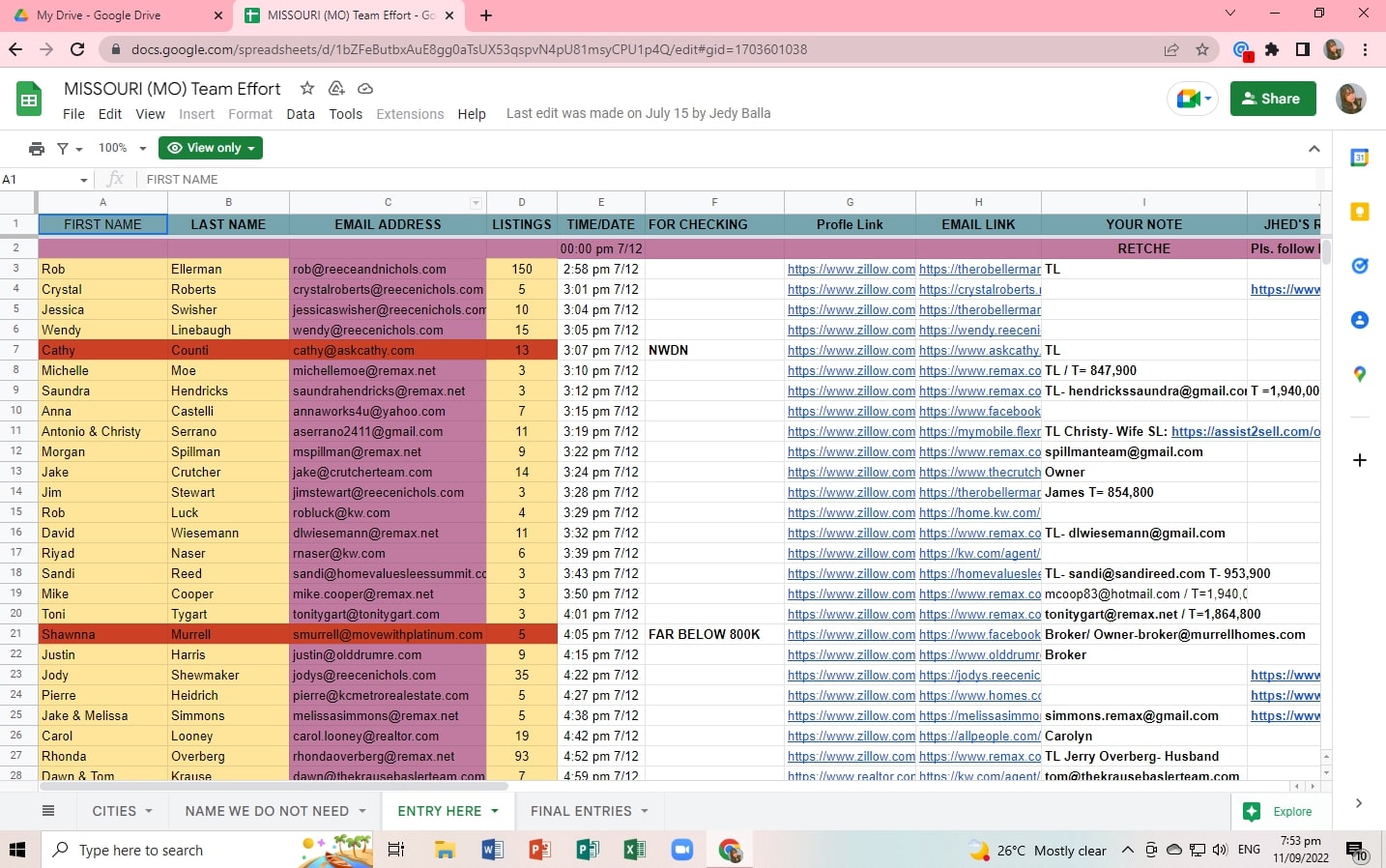This screenshot has height=868, width=1386.
Task: Open Google Meet call options
Action: (1193, 99)
